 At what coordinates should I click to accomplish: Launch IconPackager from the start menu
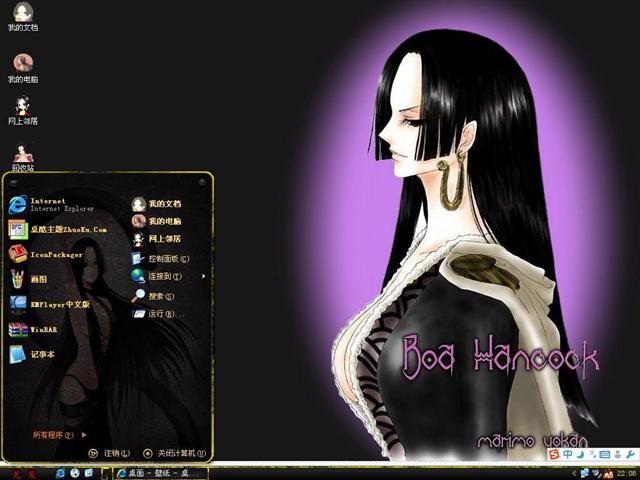[x=46, y=255]
